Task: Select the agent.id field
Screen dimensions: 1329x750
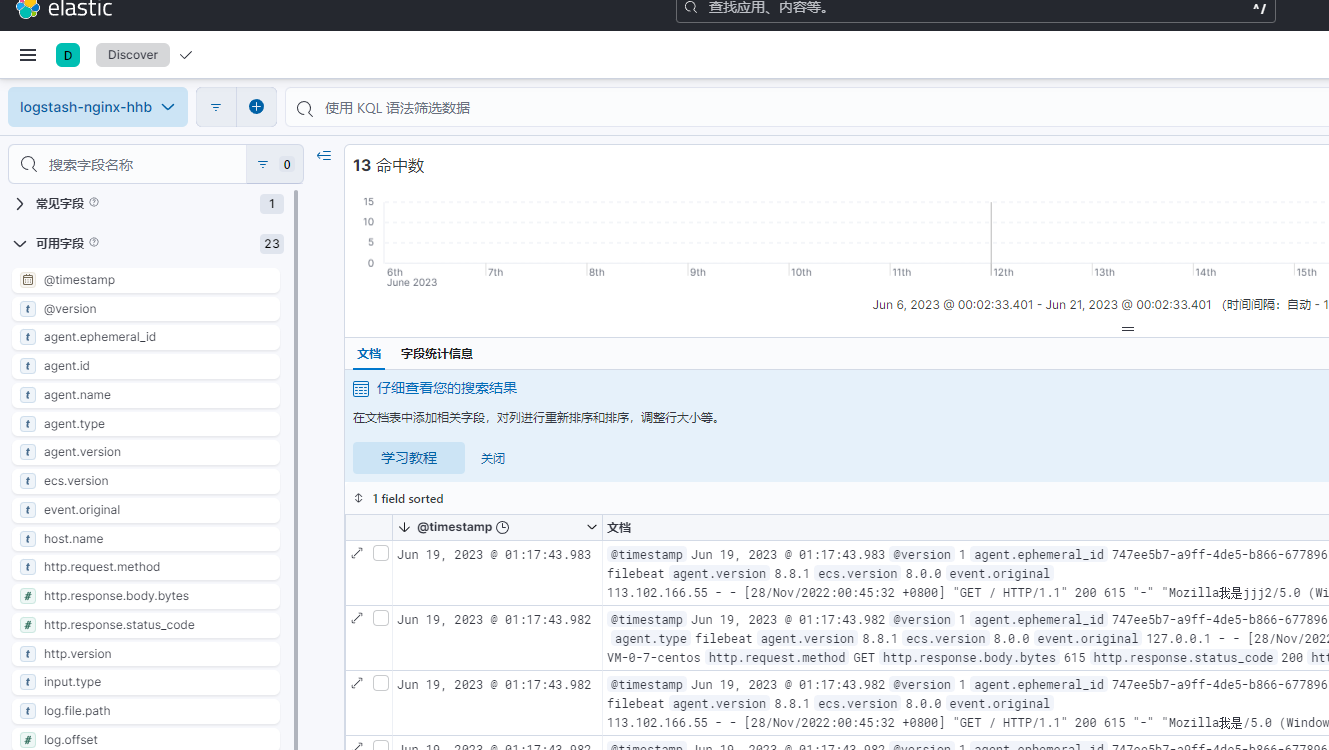Action: [x=146, y=366]
